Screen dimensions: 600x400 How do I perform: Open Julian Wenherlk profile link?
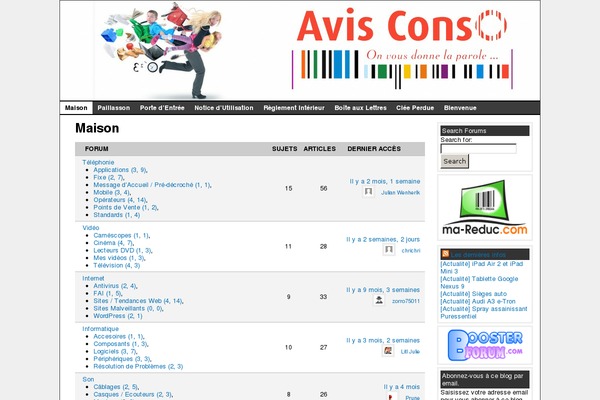[400, 193]
